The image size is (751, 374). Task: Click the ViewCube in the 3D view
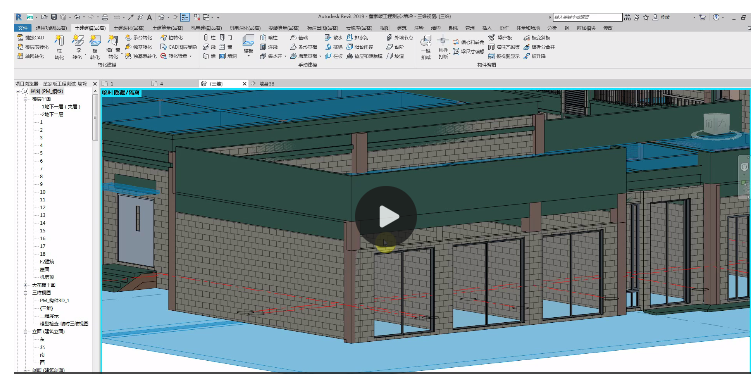pyautogui.click(x=717, y=125)
